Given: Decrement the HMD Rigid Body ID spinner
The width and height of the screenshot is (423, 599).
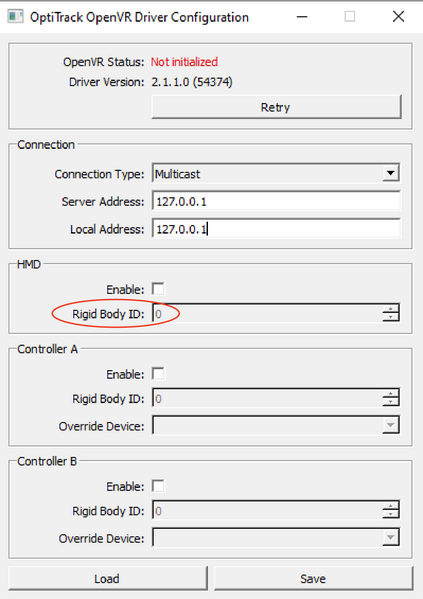Looking at the screenshot, I should 391,317.
